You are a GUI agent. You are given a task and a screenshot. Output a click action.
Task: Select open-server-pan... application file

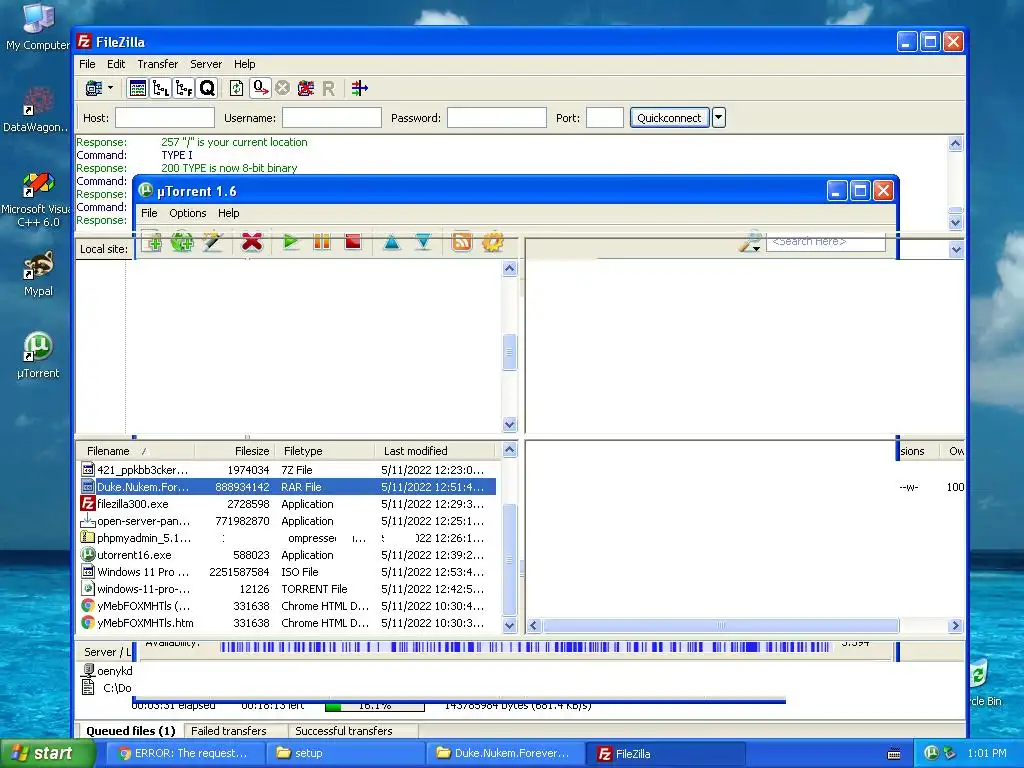[x=287, y=521]
